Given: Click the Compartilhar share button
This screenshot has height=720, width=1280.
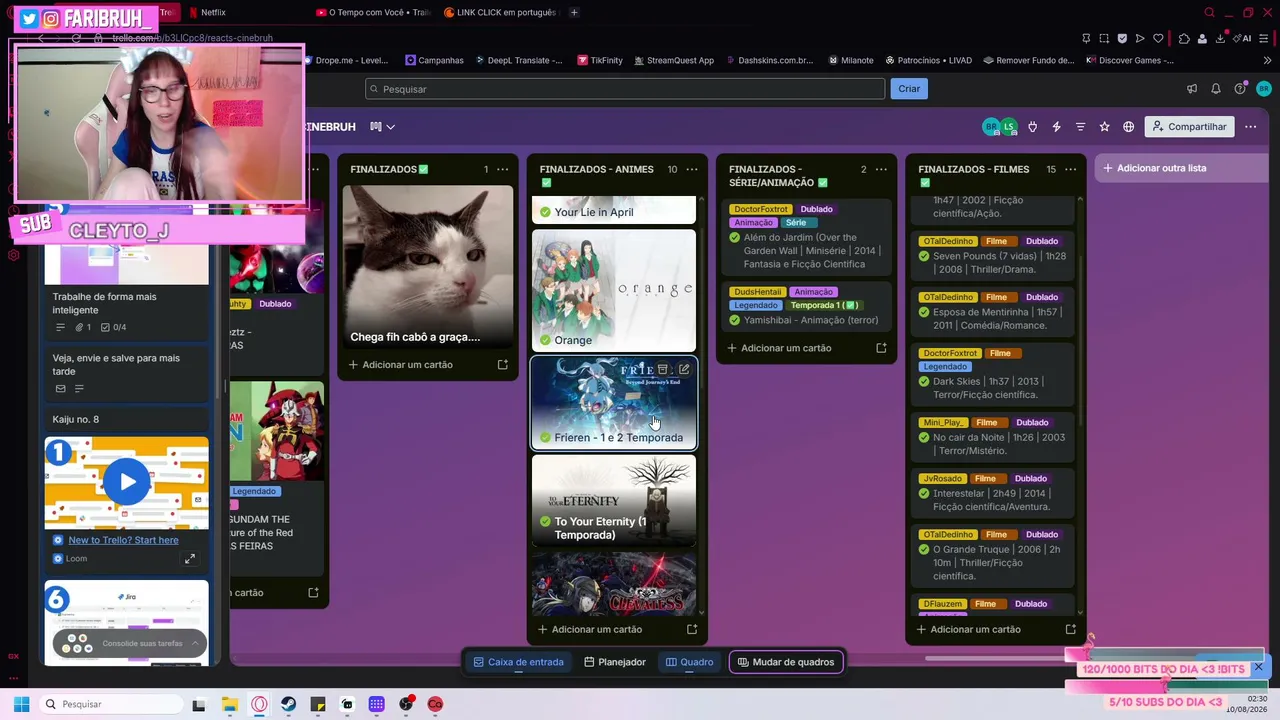Looking at the screenshot, I should coord(1189,127).
